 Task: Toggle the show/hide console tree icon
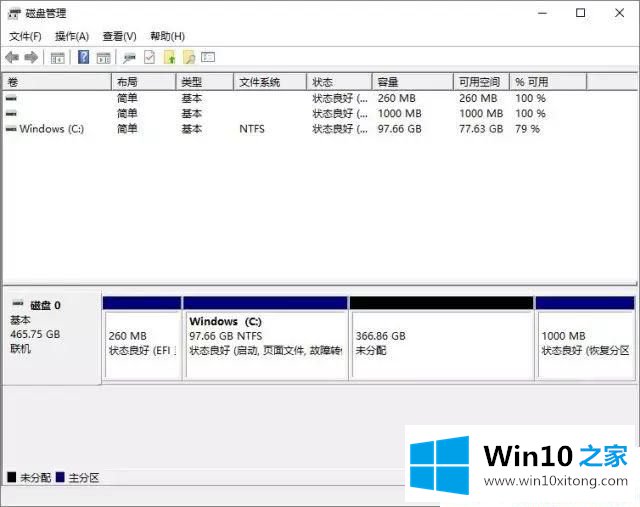58,58
